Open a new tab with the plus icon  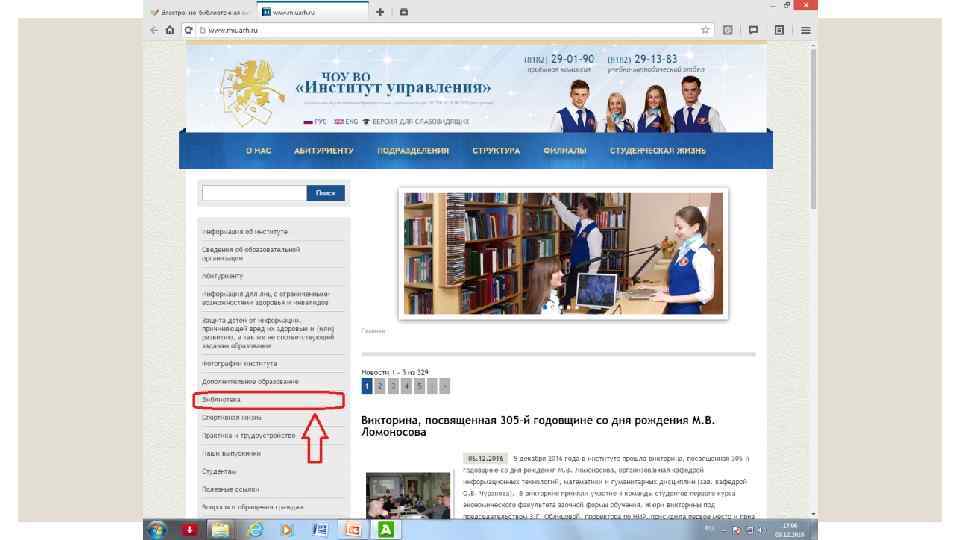click(380, 12)
